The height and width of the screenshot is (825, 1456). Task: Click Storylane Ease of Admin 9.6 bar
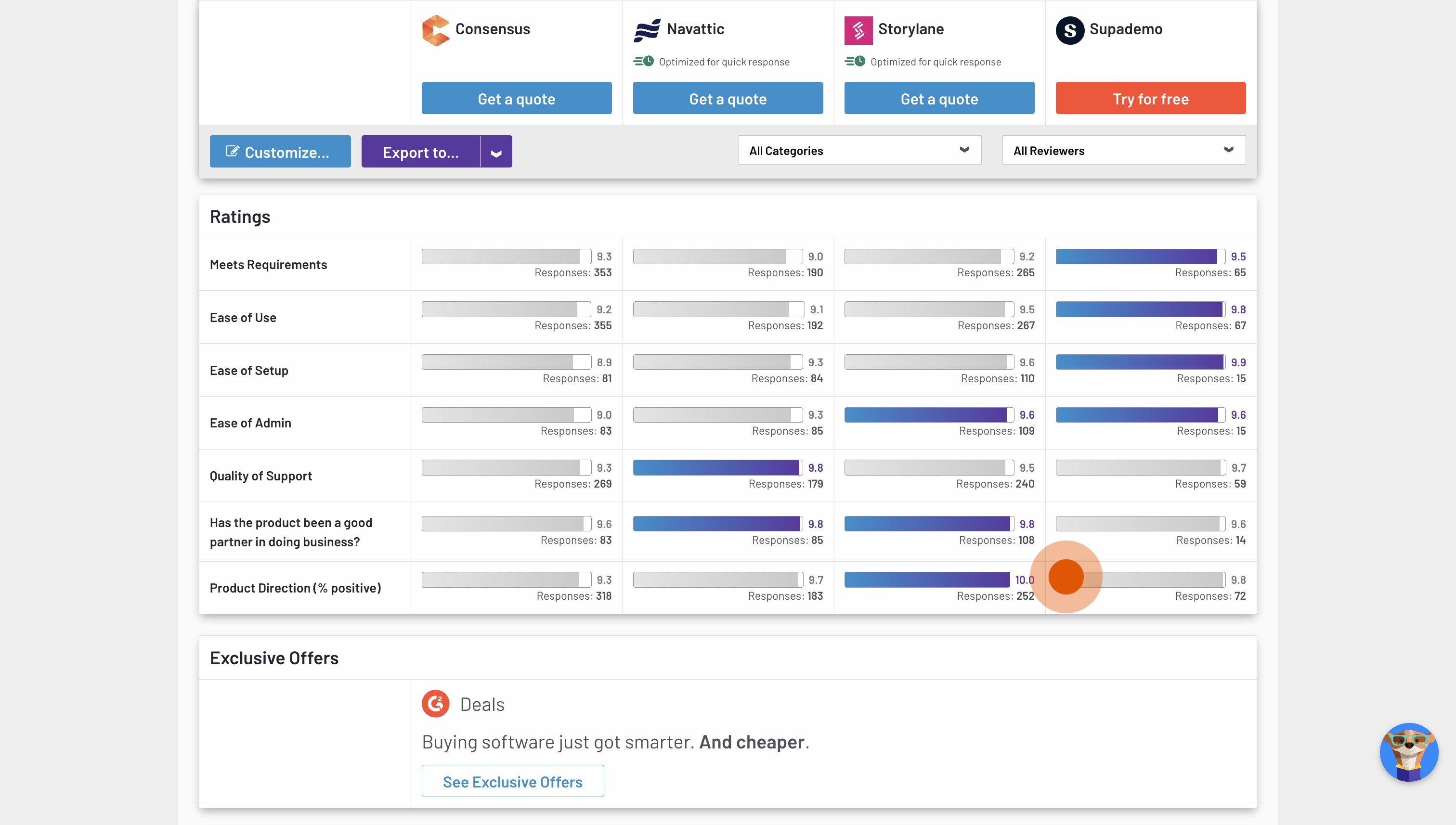pyautogui.click(x=929, y=415)
